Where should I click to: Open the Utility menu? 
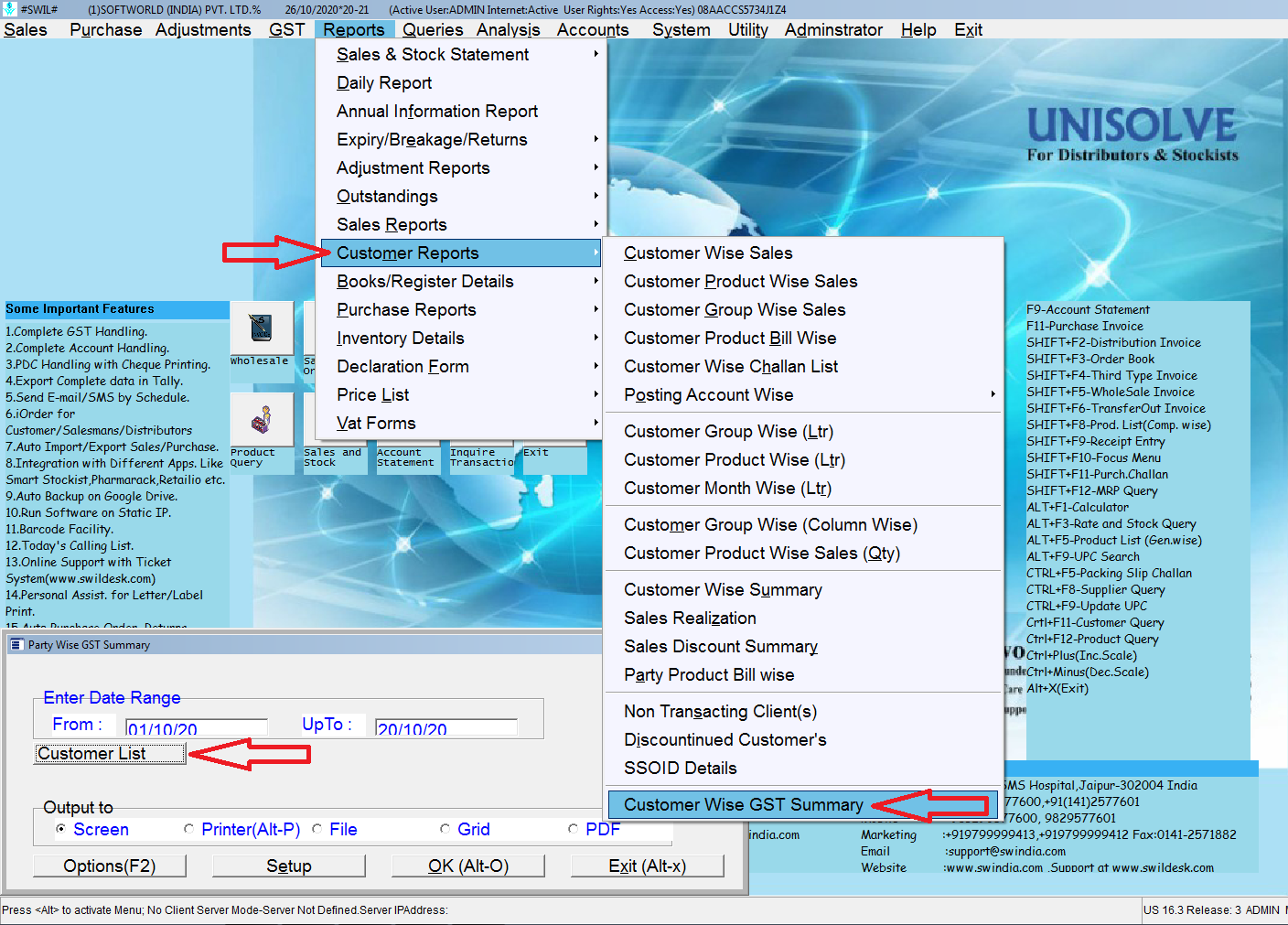pyautogui.click(x=748, y=29)
